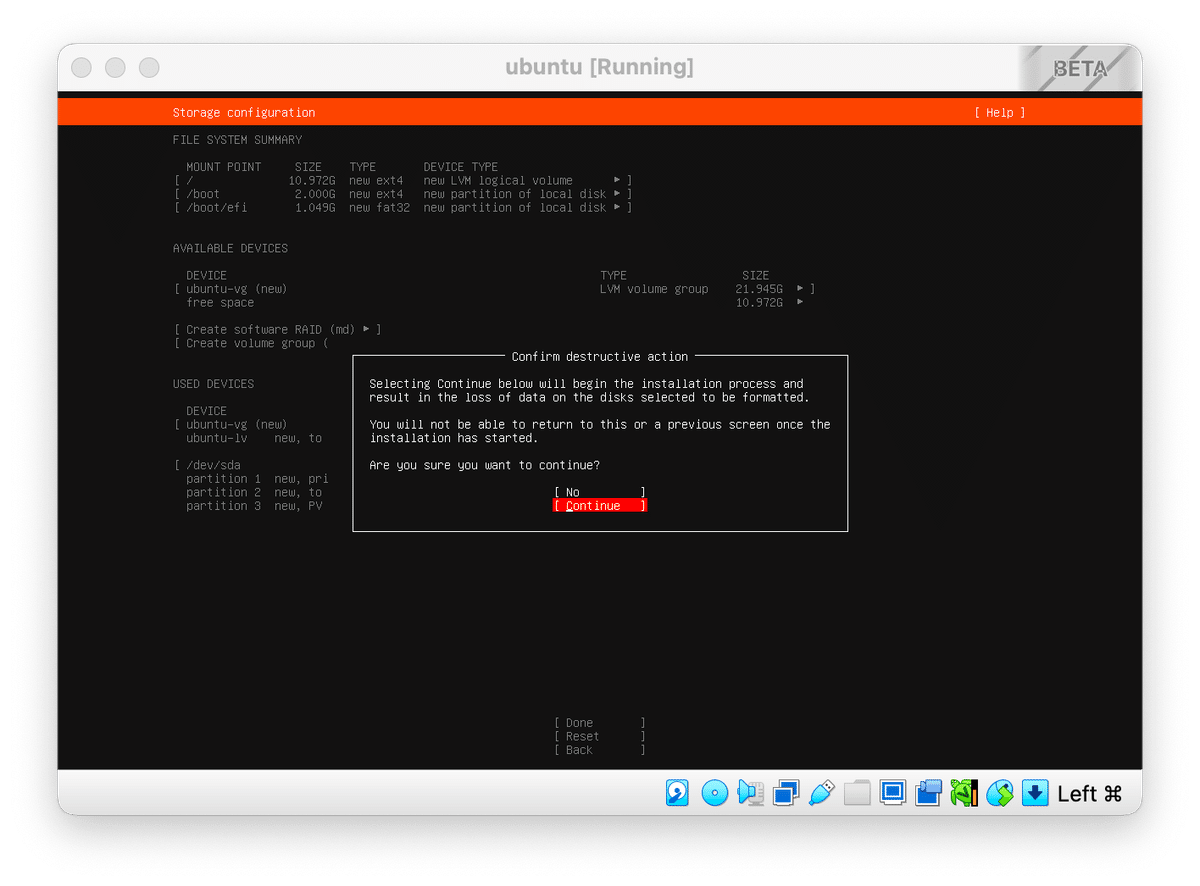Click the 'new fat32' type cell
Screen dimensions: 1200x886
click(x=379, y=208)
